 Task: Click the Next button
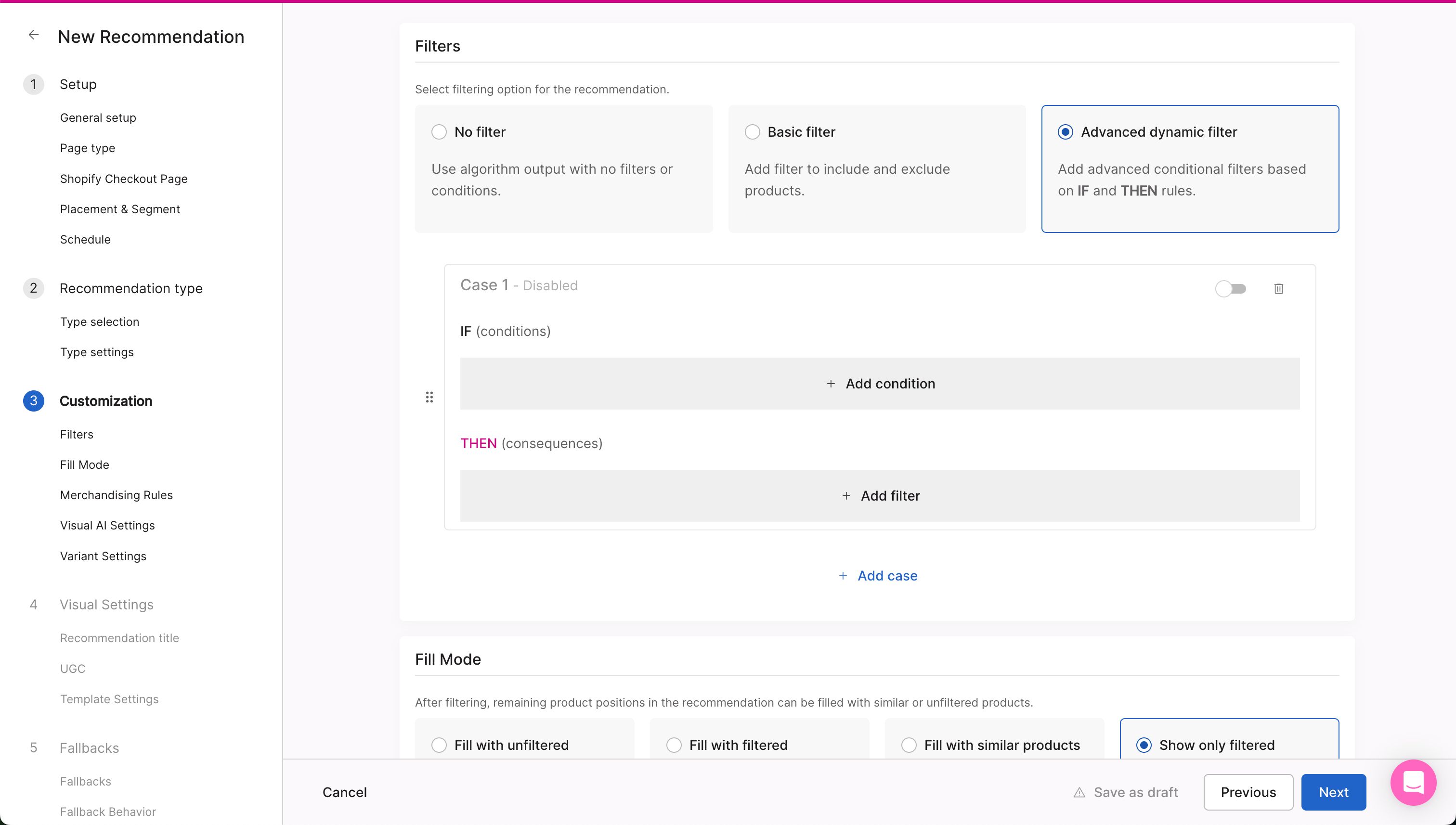point(1333,792)
